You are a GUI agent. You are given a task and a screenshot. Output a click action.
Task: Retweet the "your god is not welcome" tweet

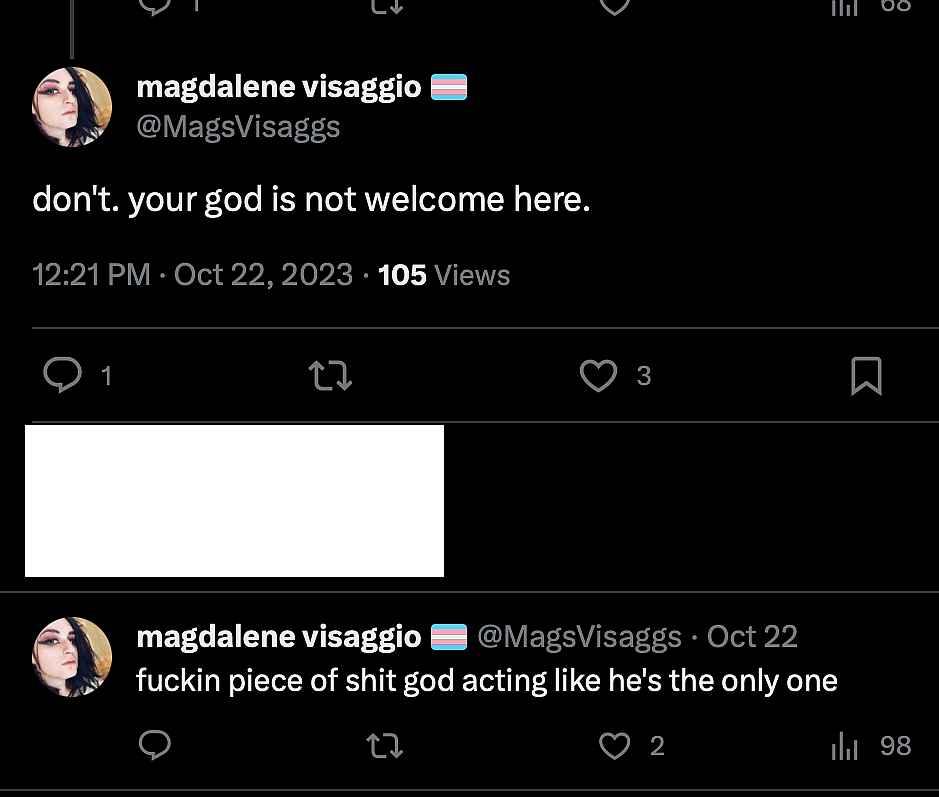click(x=330, y=376)
